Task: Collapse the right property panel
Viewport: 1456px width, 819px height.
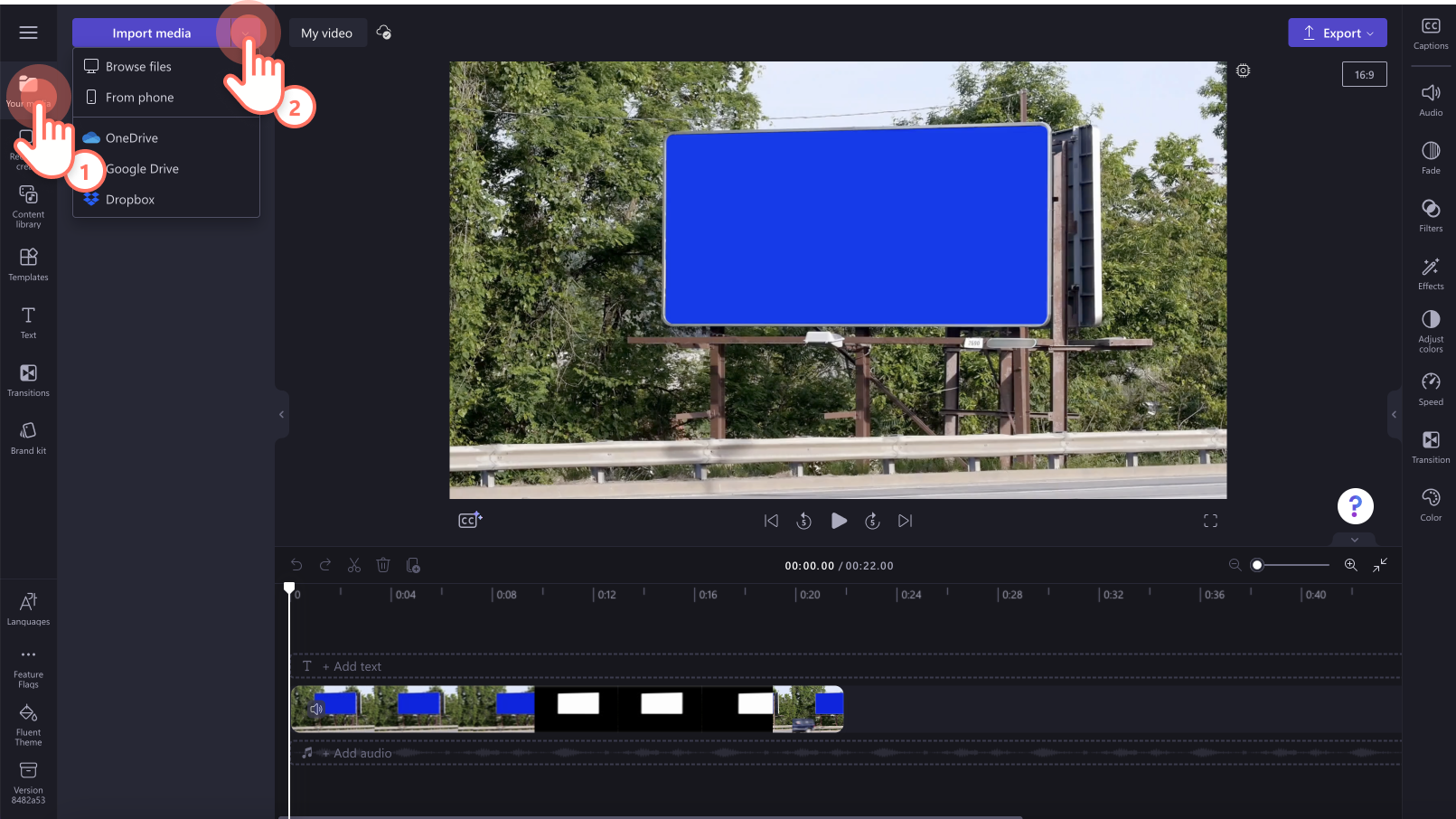Action: (1394, 414)
